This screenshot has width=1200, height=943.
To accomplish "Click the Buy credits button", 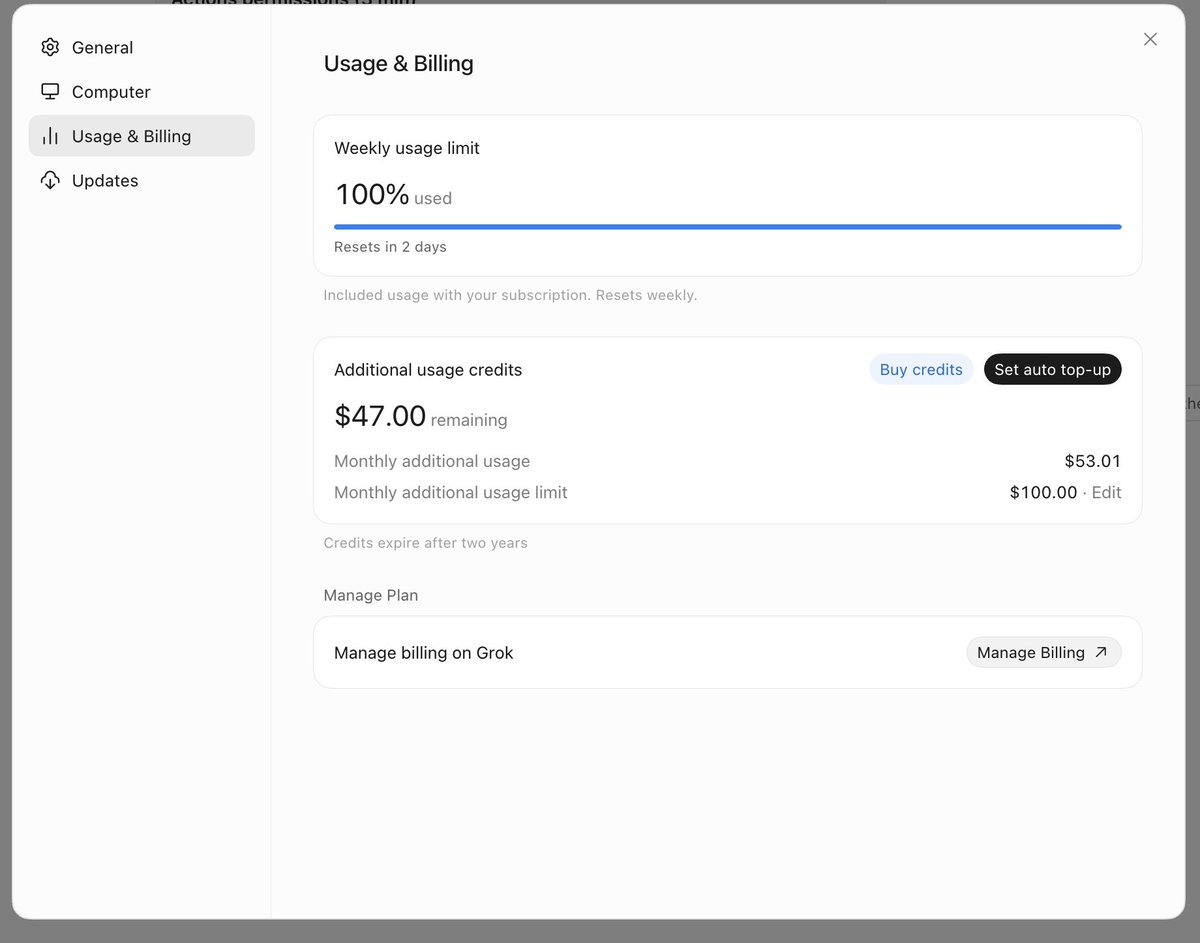I will click(921, 369).
